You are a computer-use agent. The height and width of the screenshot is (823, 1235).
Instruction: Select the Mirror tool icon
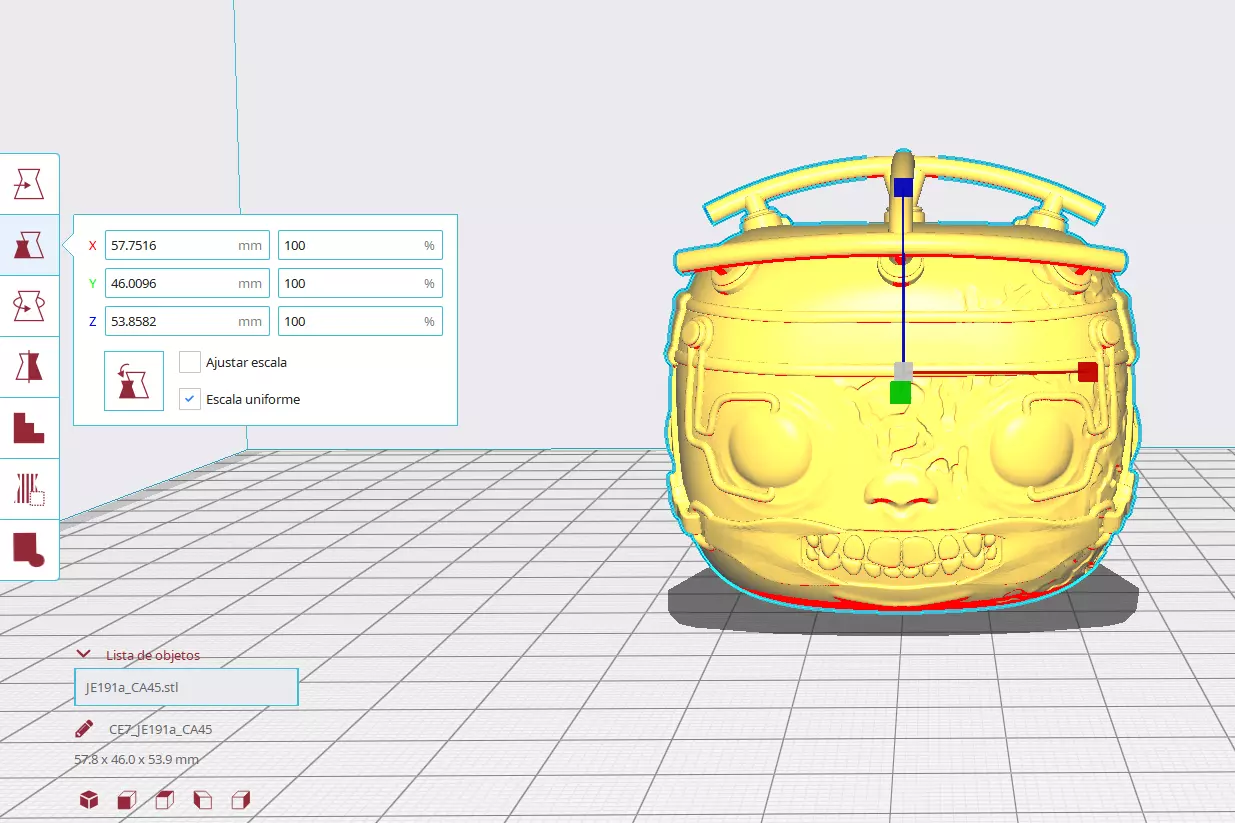point(29,367)
